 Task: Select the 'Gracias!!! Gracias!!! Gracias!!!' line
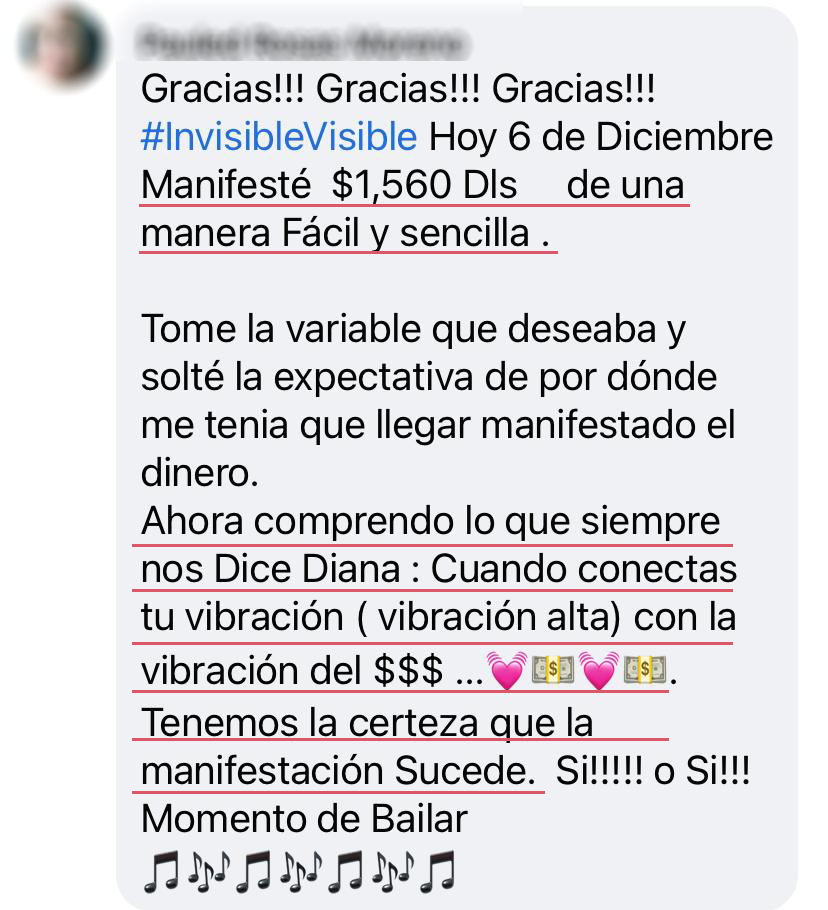pyautogui.click(x=398, y=89)
